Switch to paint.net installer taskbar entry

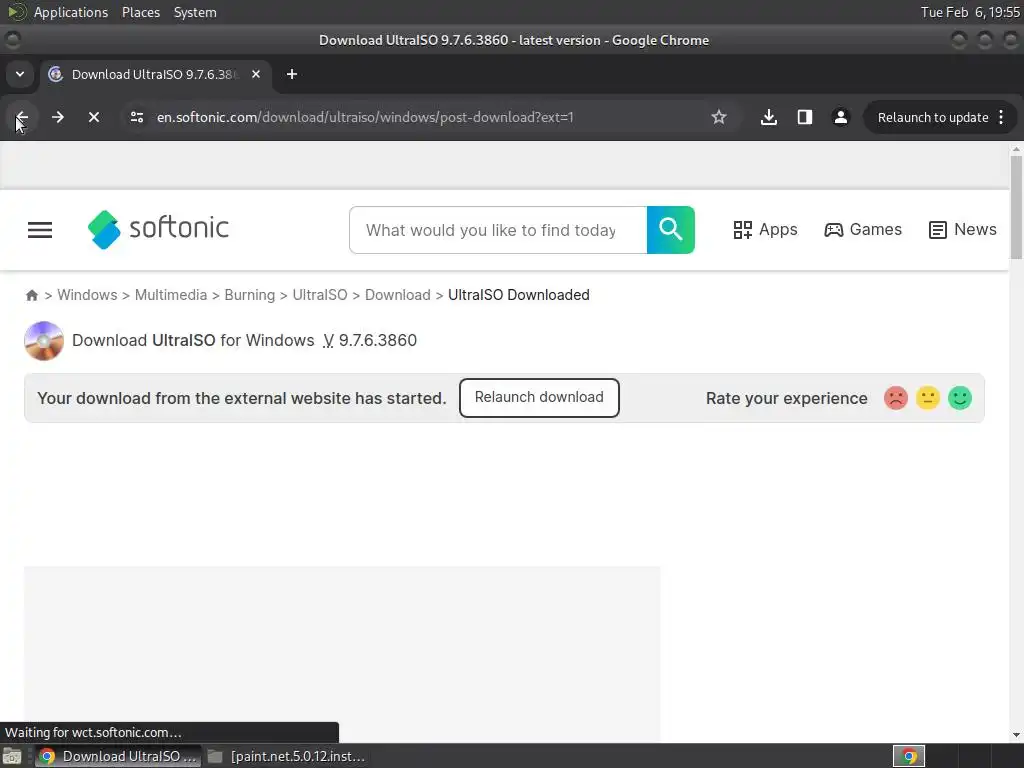pyautogui.click(x=288, y=757)
